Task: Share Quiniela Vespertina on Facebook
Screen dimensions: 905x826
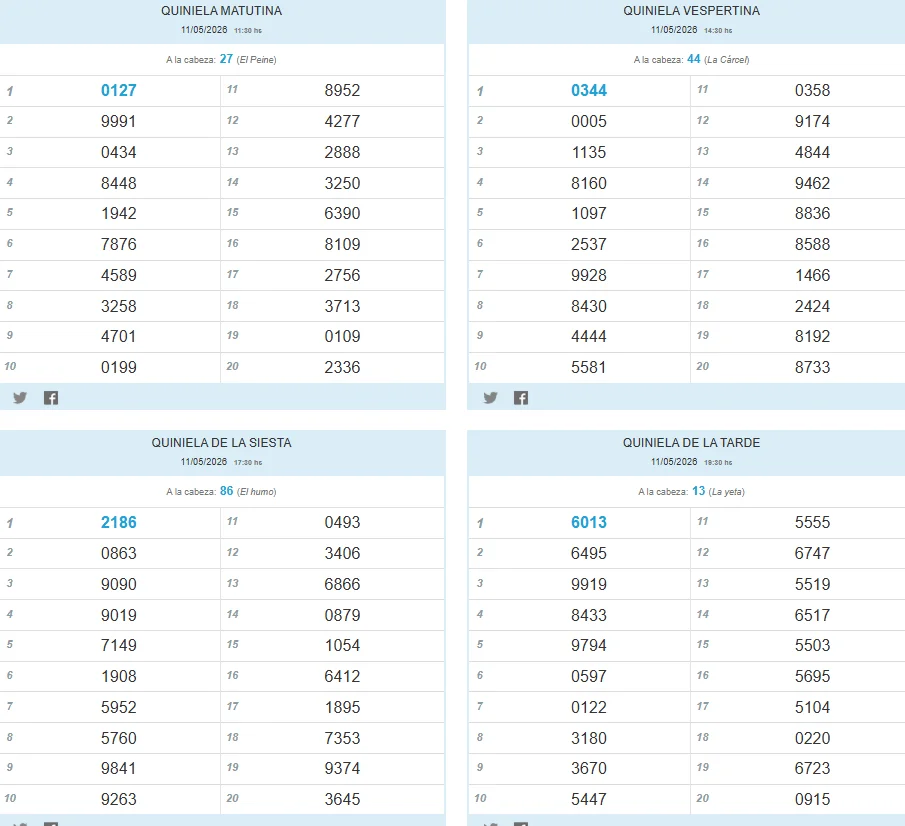Action: point(521,398)
